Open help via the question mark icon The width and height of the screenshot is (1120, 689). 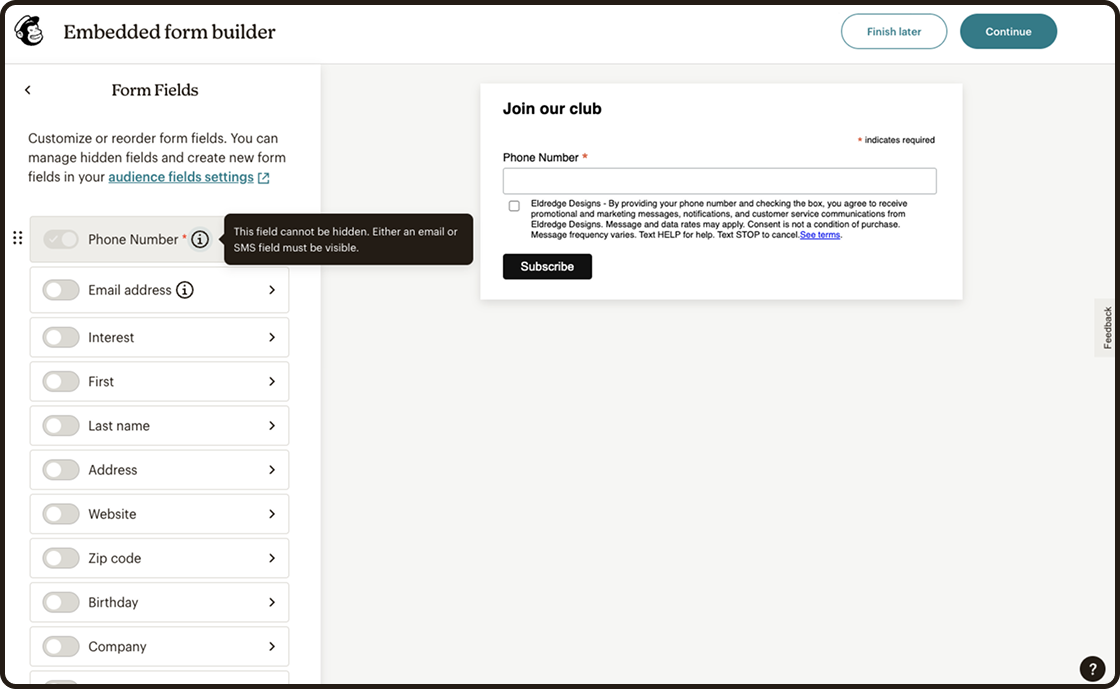pos(1091,668)
